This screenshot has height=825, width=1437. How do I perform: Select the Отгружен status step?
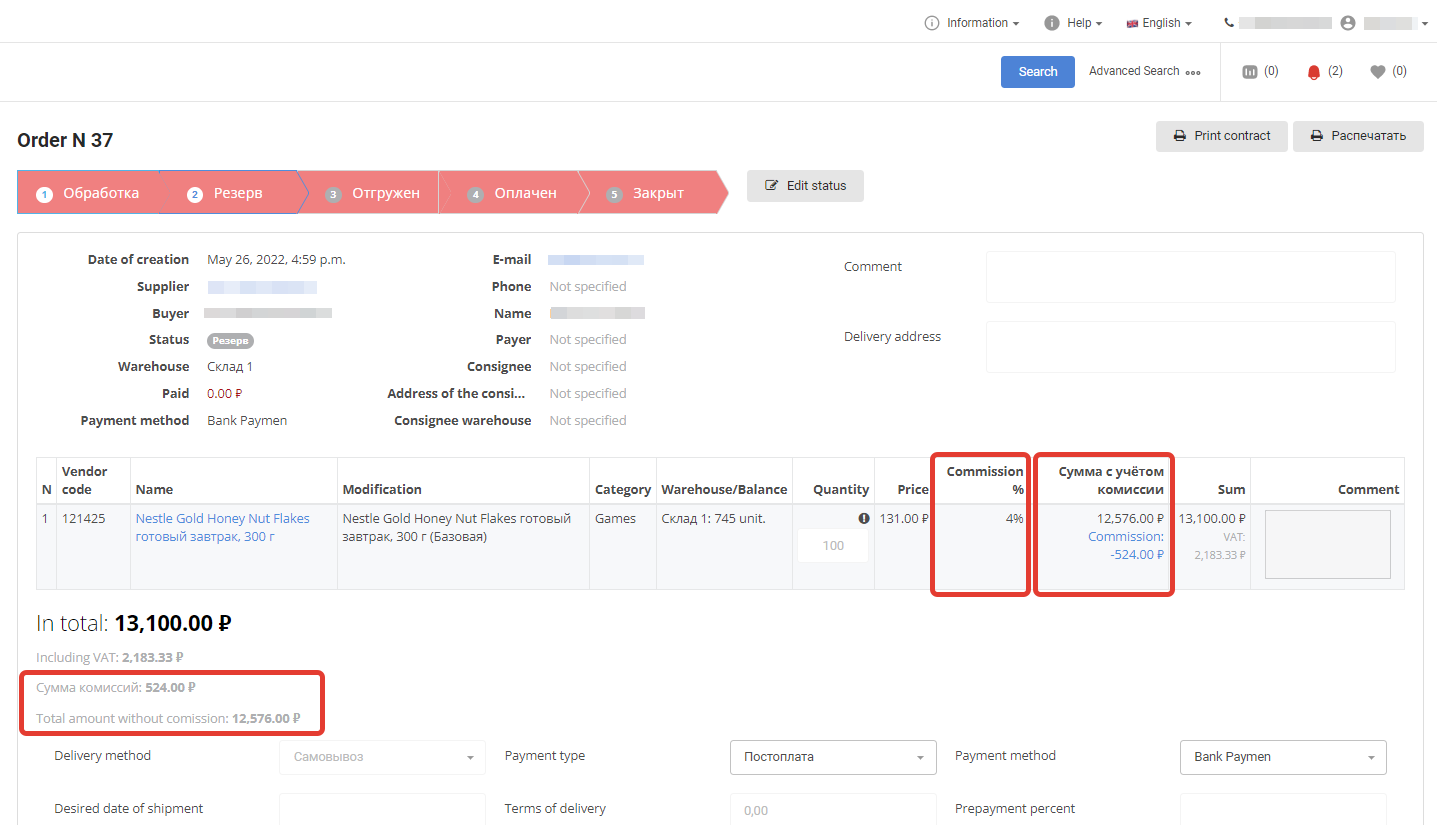(x=373, y=193)
